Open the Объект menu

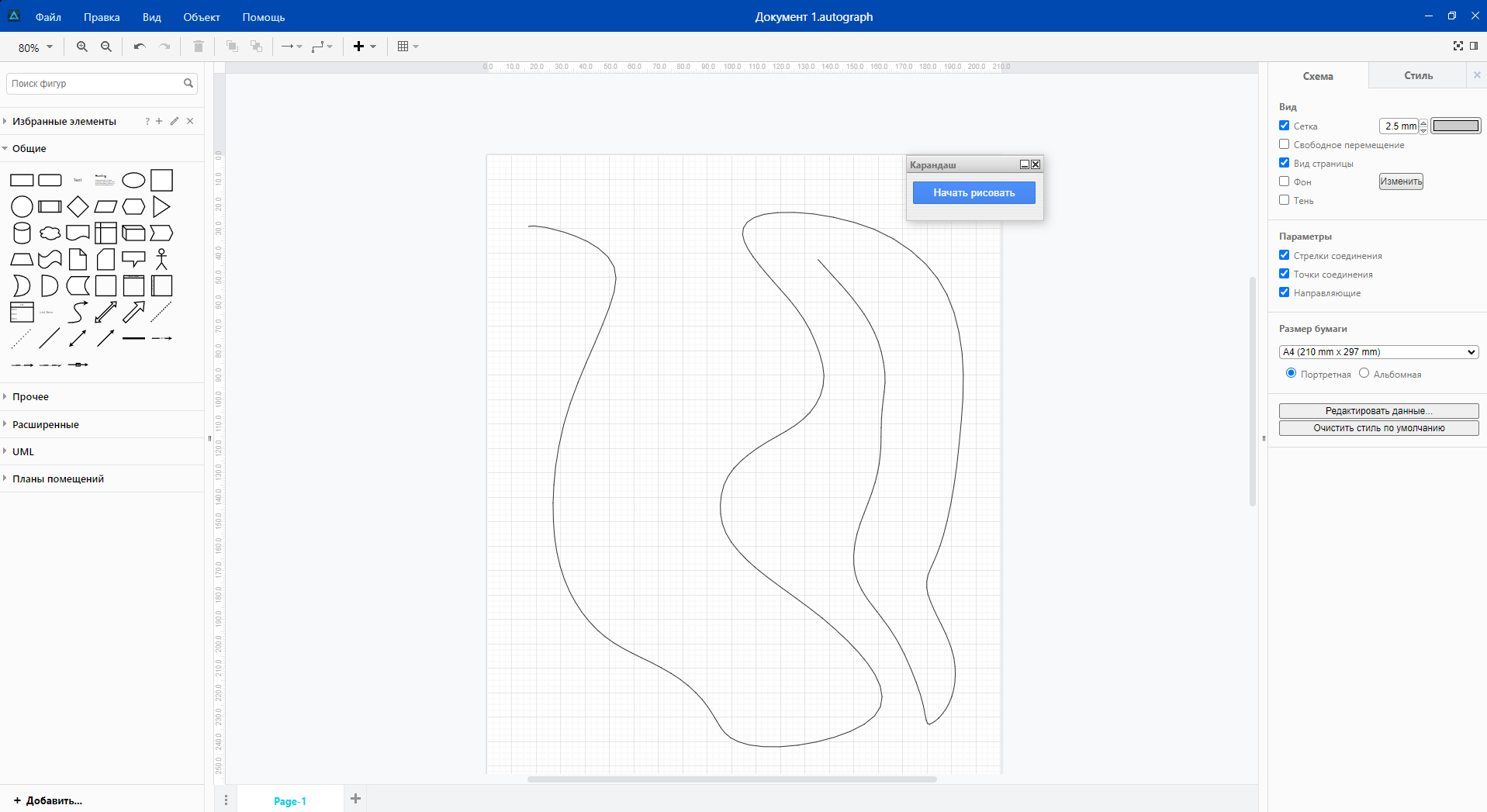(x=202, y=17)
